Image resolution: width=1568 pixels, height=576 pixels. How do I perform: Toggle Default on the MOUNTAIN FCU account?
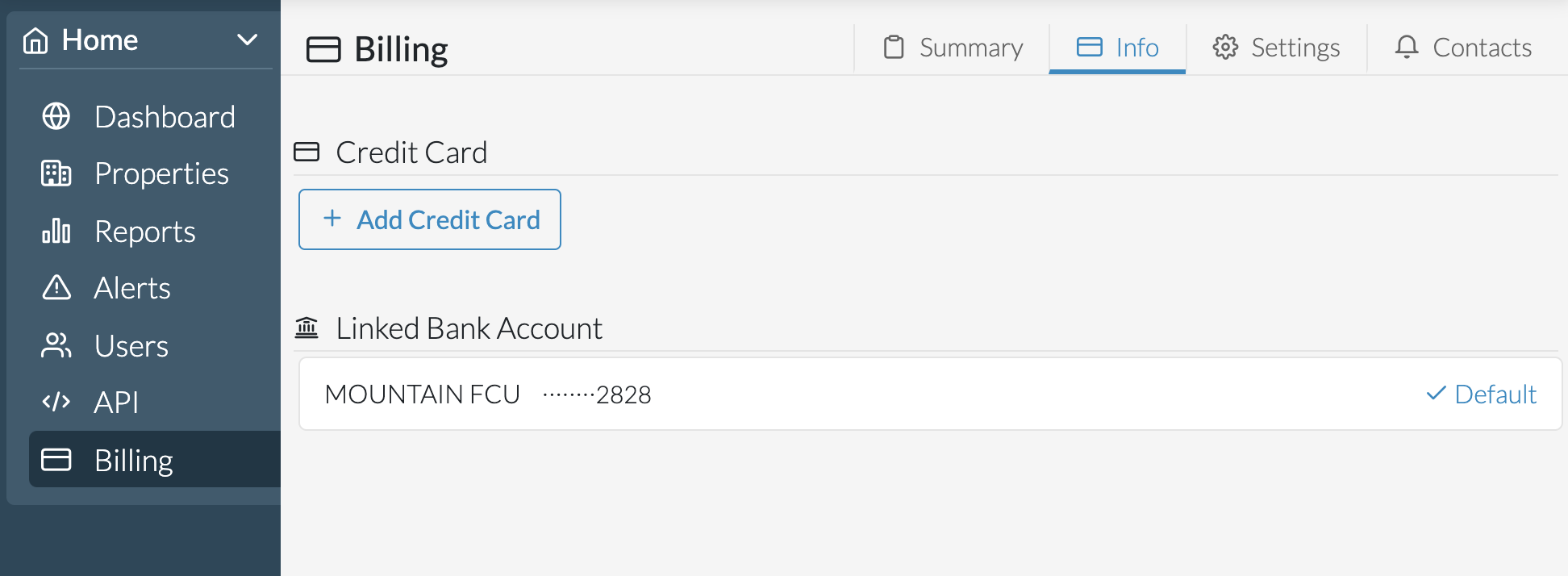point(1480,394)
